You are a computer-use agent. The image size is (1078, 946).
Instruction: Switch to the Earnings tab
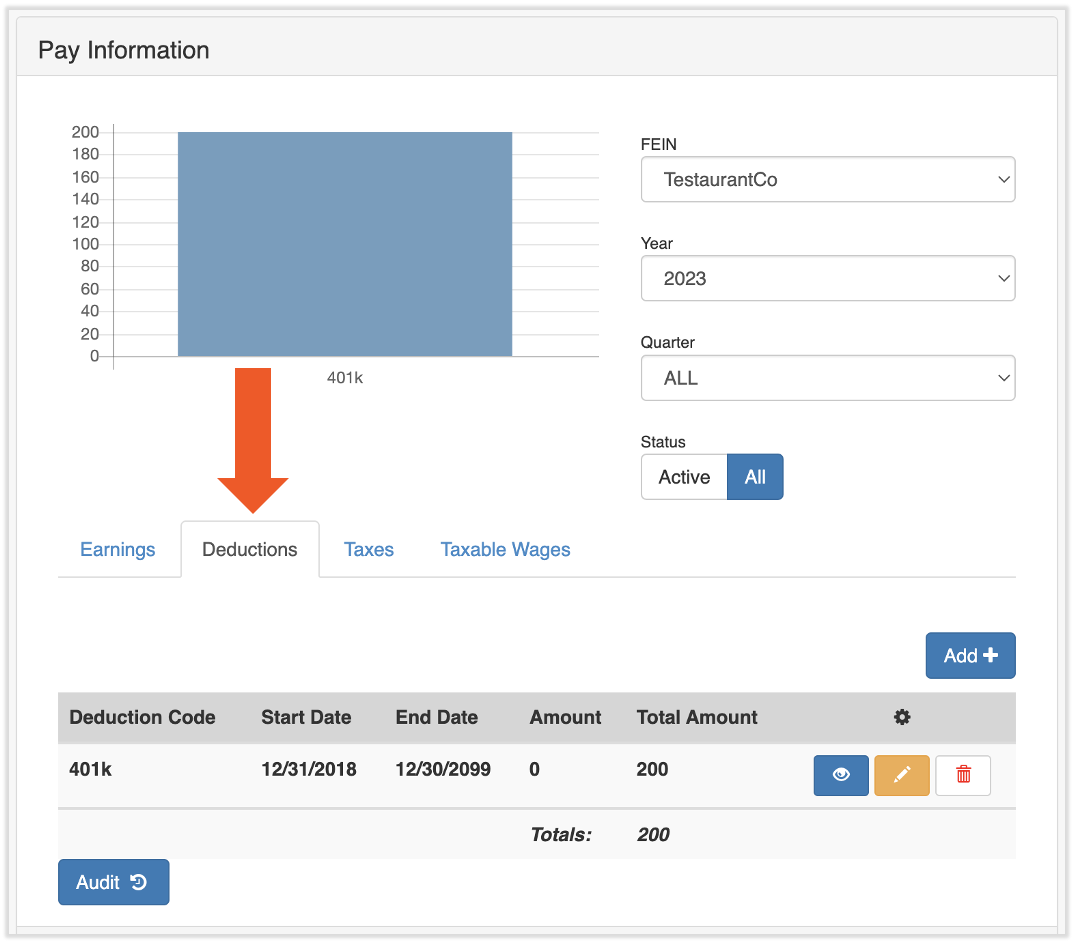(117, 549)
